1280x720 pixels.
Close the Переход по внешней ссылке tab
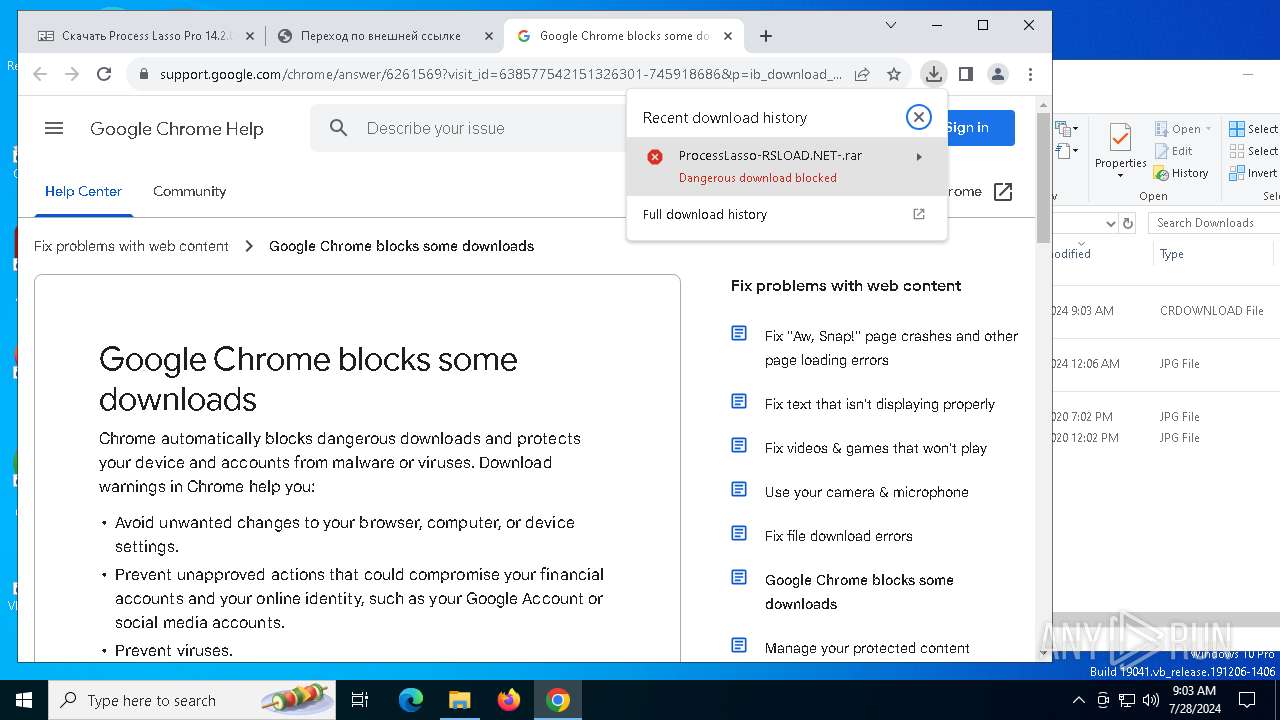point(489,36)
